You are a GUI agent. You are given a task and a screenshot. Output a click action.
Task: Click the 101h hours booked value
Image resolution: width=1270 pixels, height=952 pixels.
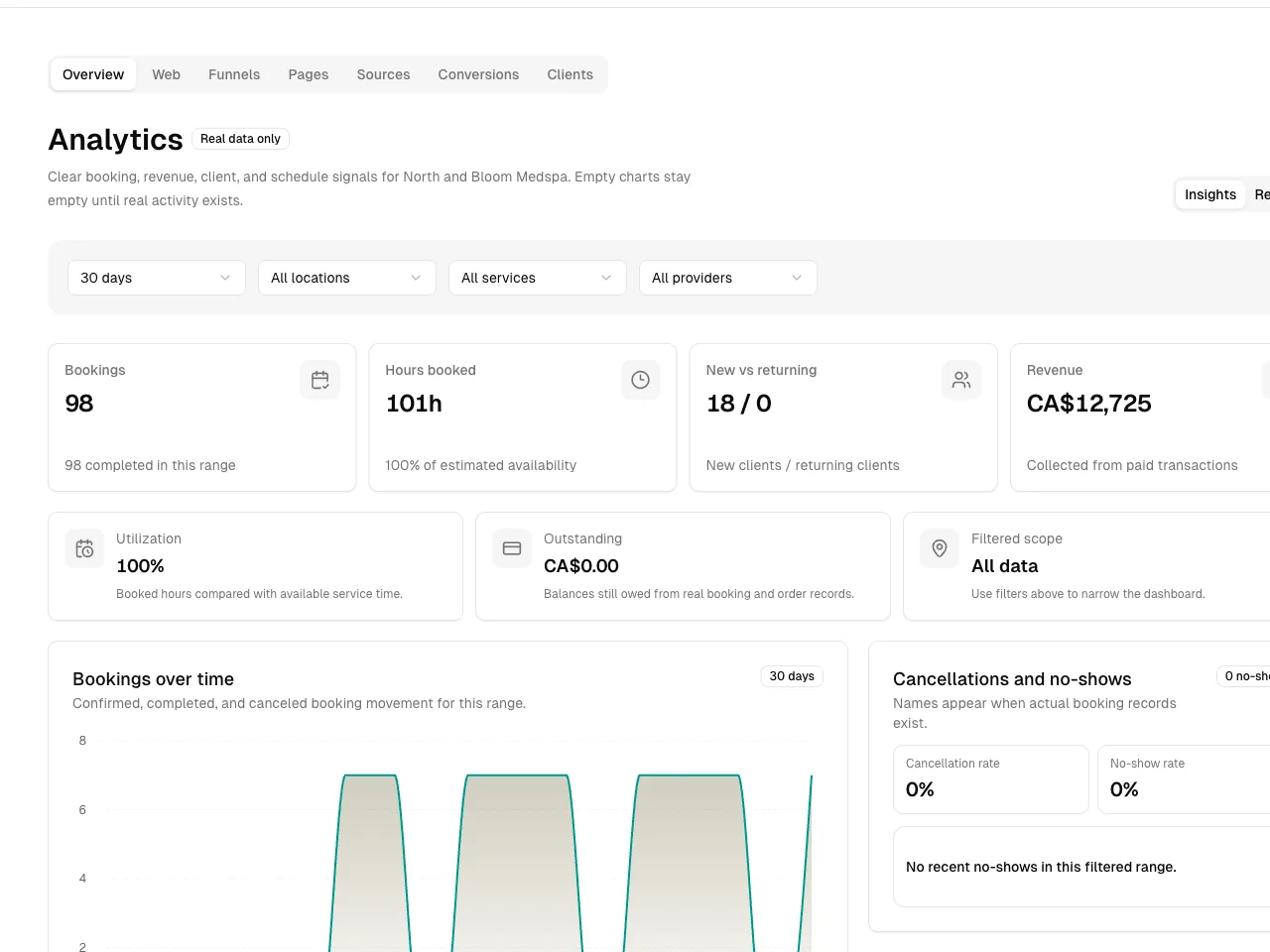coord(414,404)
